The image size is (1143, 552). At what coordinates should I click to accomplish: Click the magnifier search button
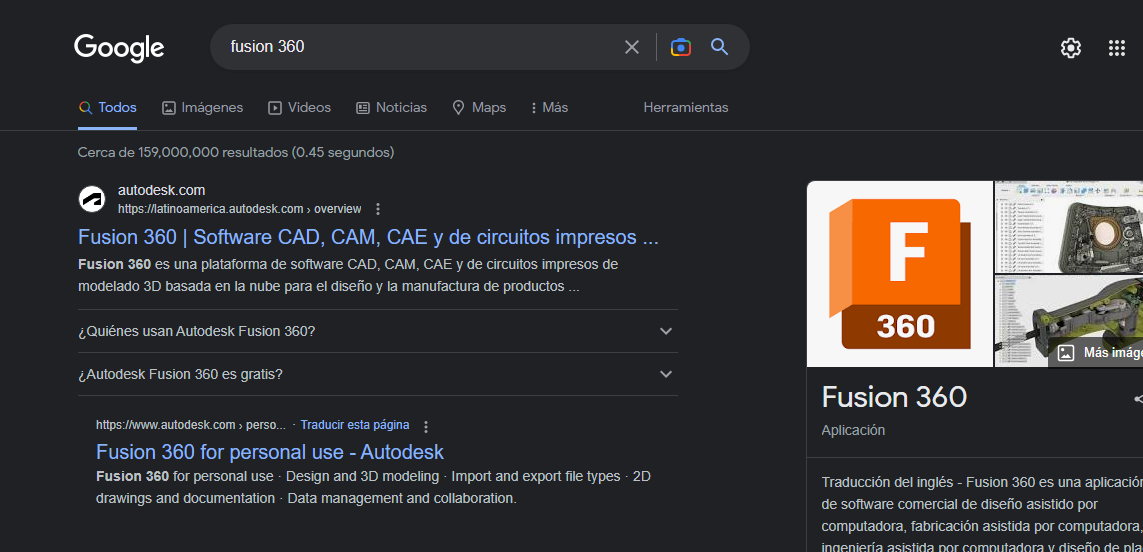point(719,47)
